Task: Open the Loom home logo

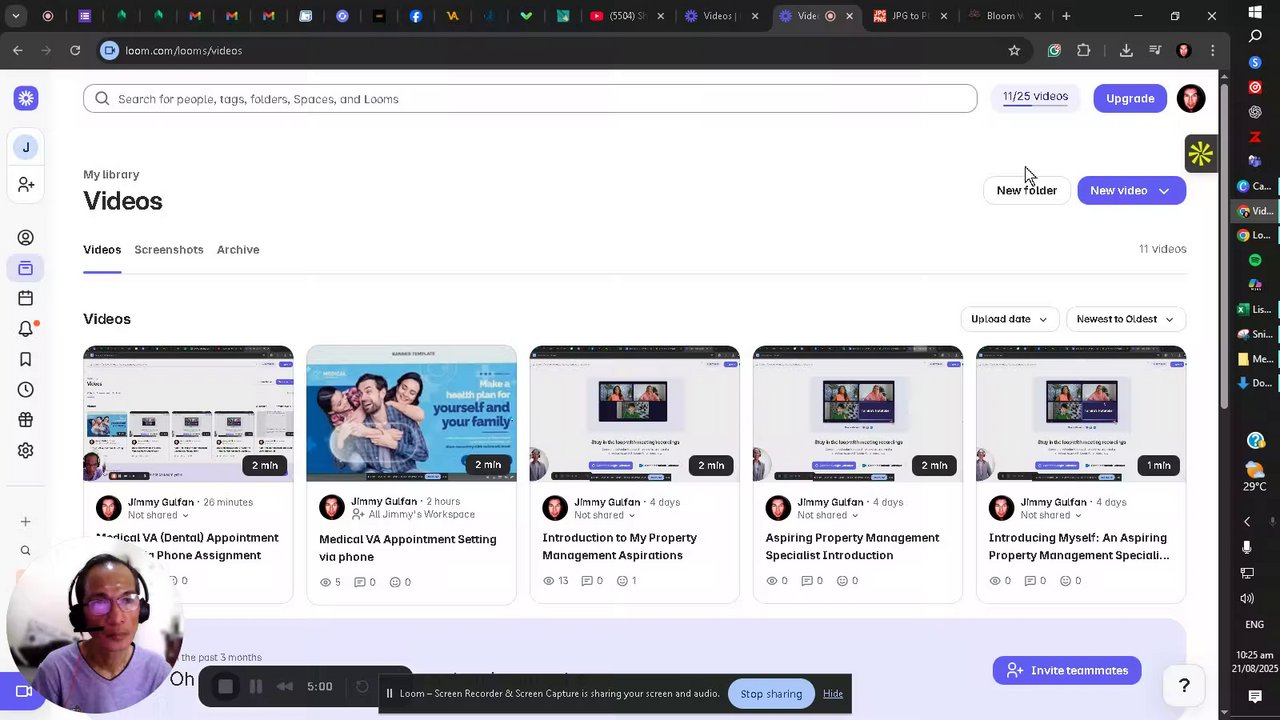Action: 26,98
